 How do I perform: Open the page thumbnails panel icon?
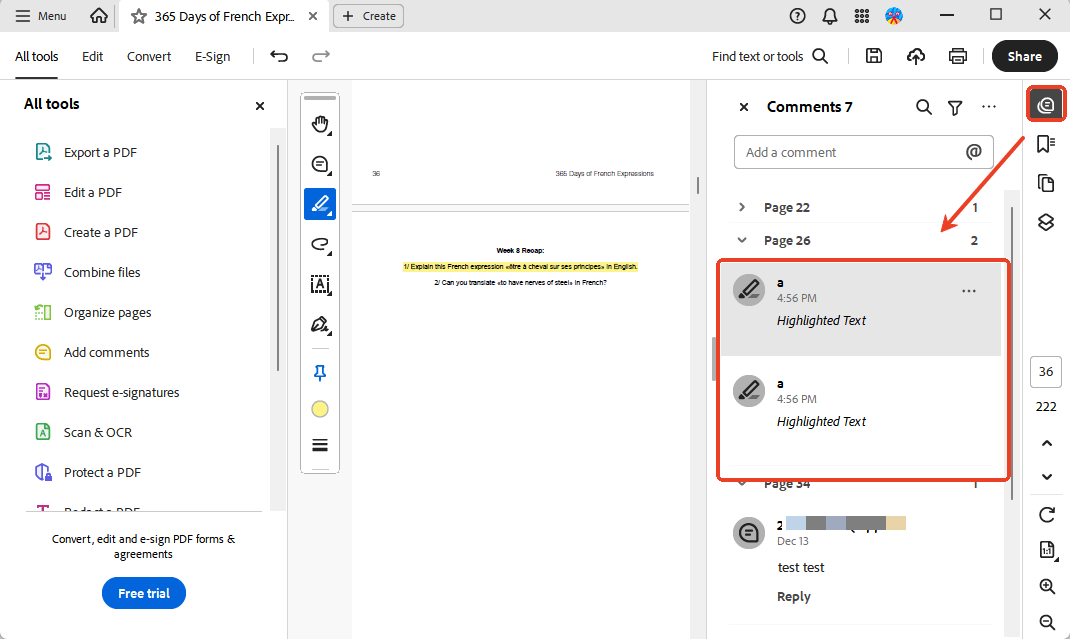coord(1046,183)
